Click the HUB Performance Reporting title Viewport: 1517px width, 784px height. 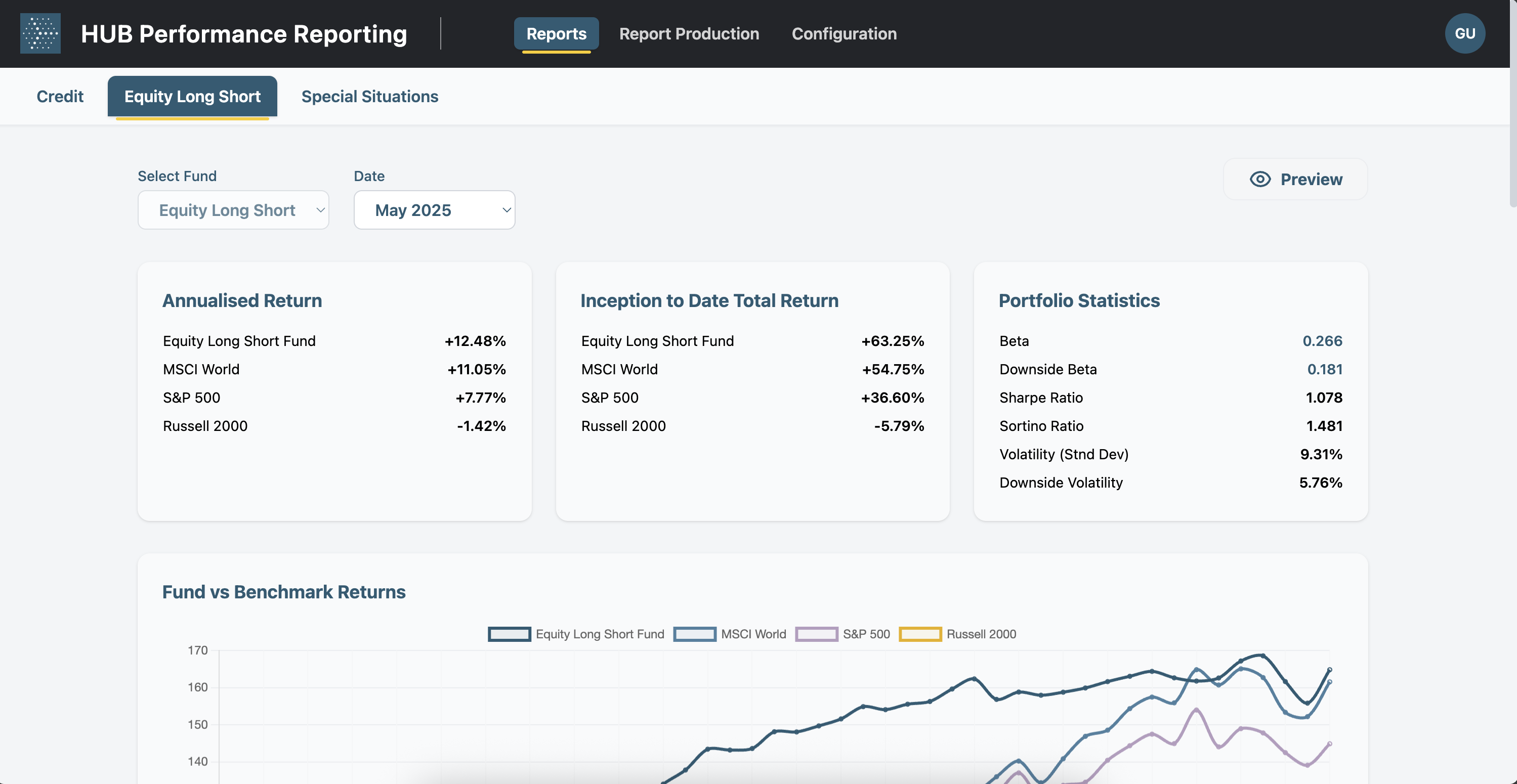(244, 33)
